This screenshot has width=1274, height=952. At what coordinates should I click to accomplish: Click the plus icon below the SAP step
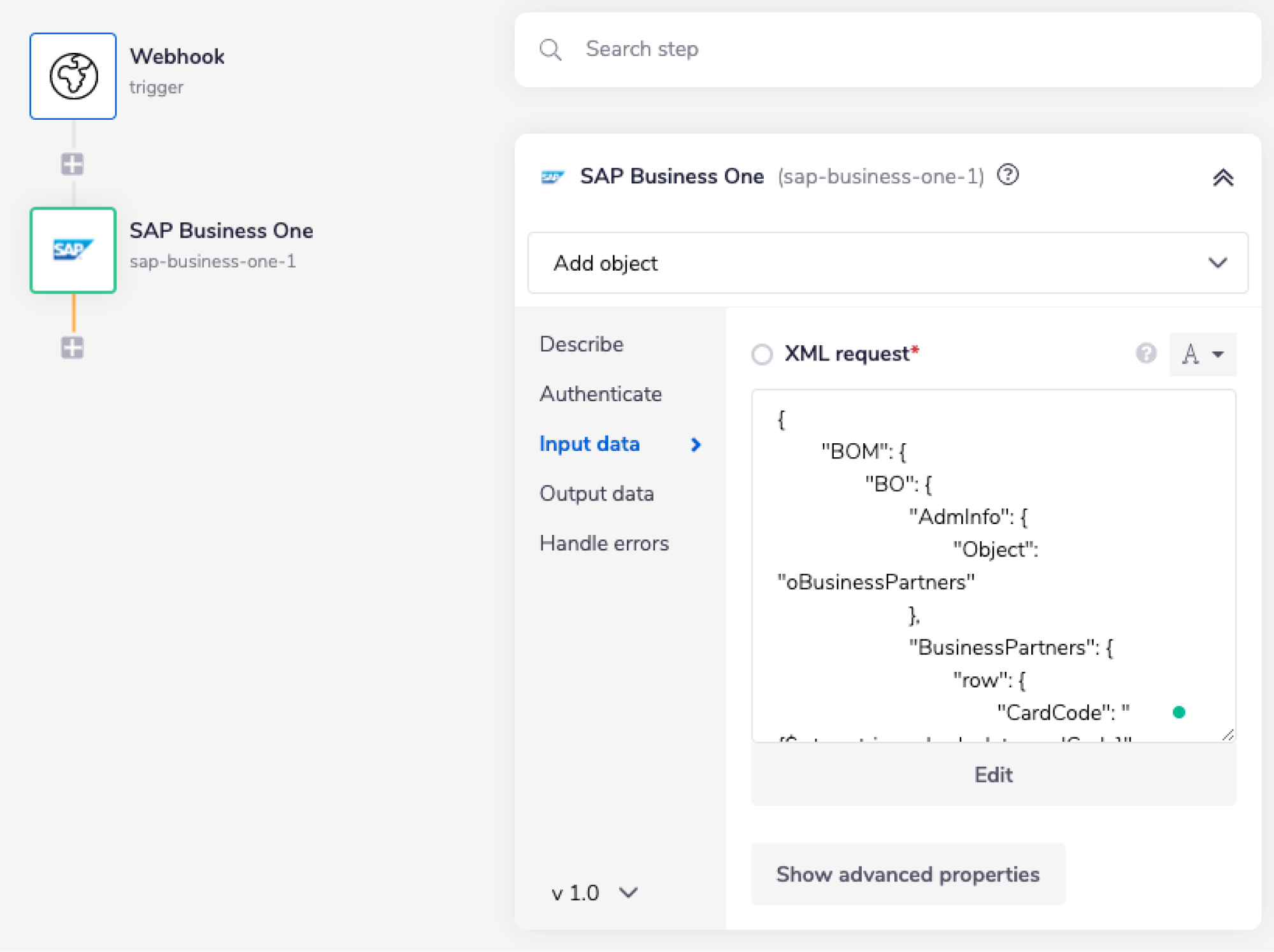tap(73, 348)
